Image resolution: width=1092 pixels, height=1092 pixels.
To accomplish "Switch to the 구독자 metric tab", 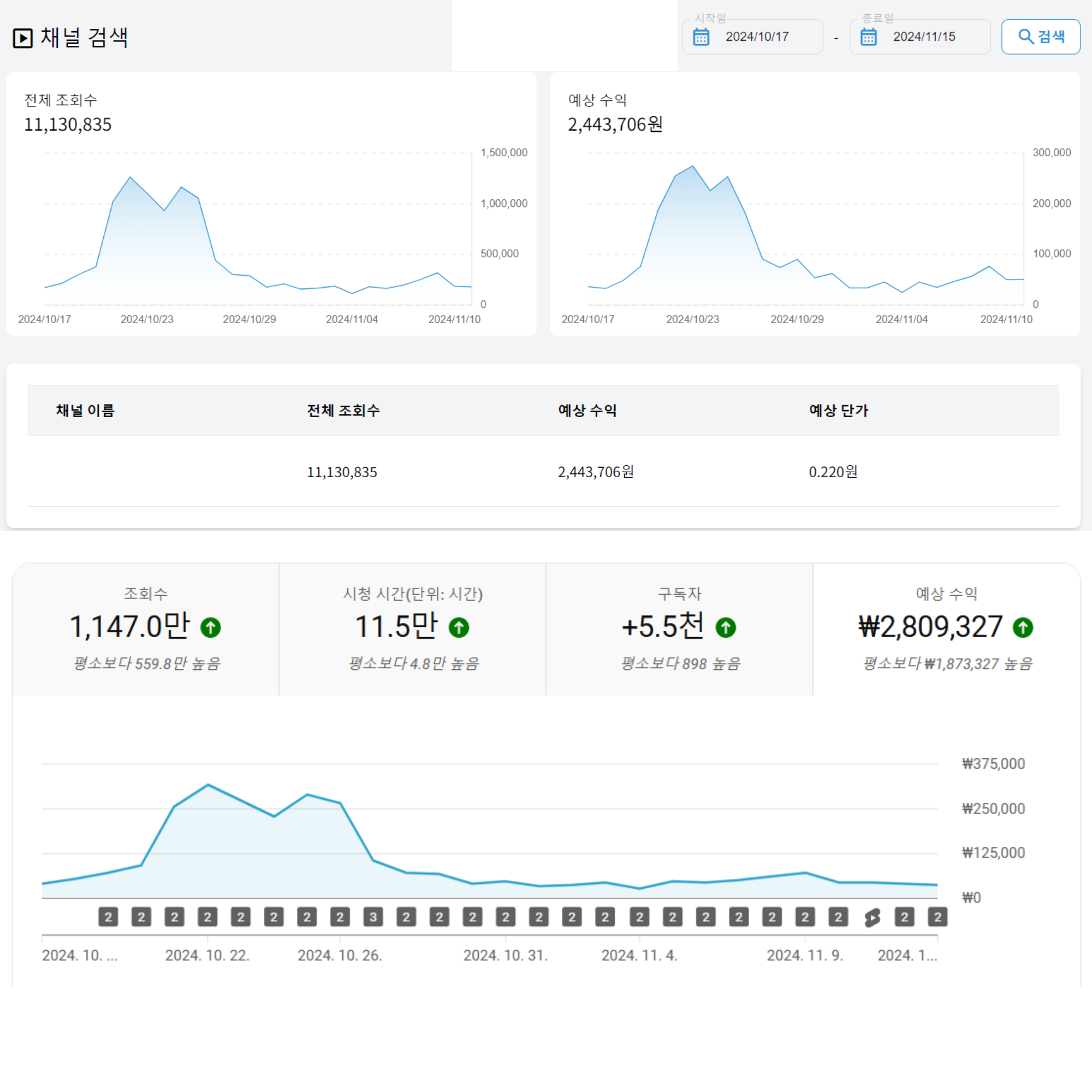I will (679, 629).
